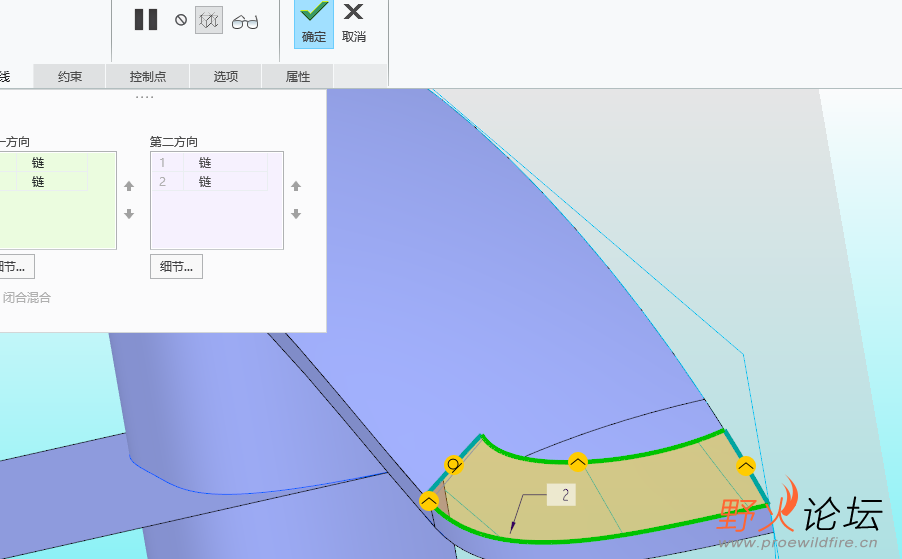Move second direction chain down
The height and width of the screenshot is (559, 902).
click(296, 214)
